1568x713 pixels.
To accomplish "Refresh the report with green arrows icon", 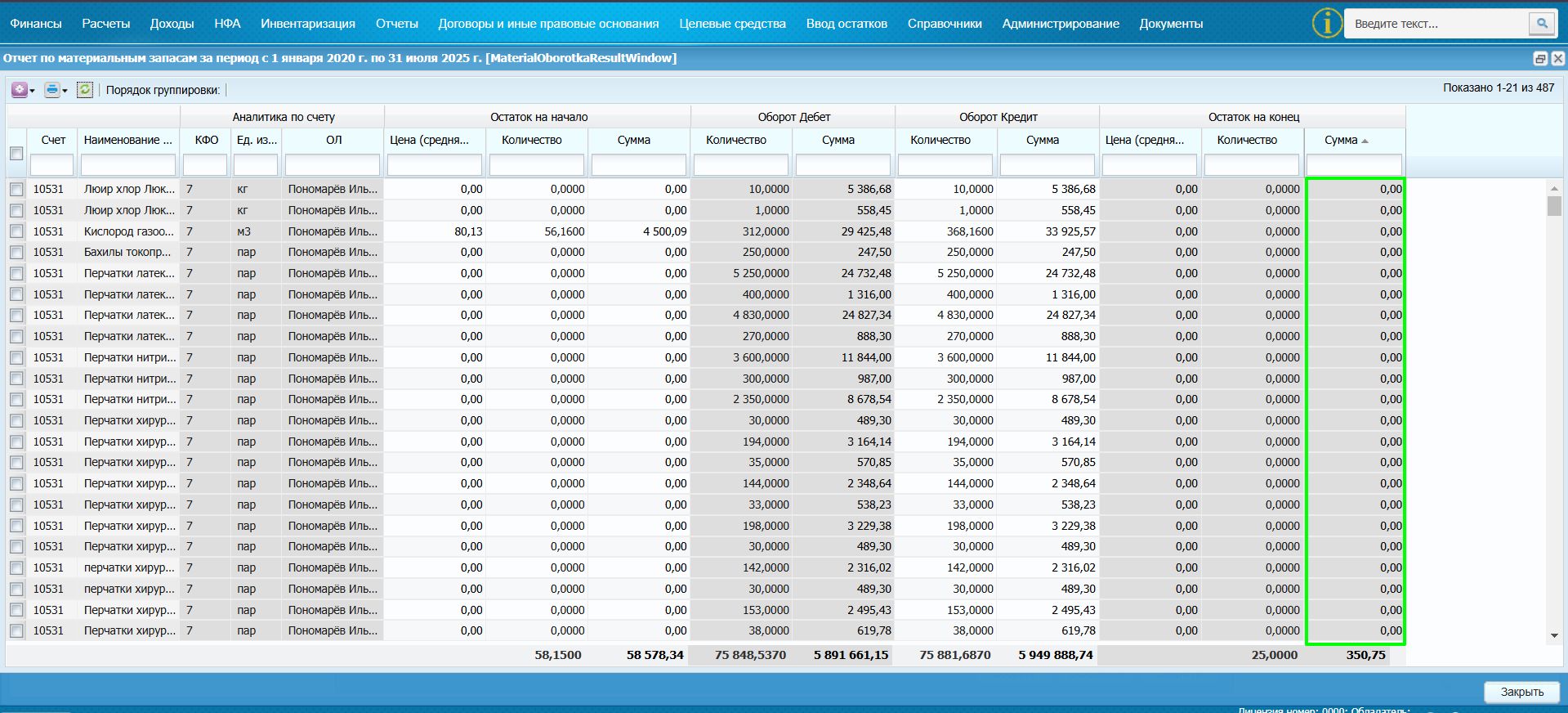I will tap(85, 90).
